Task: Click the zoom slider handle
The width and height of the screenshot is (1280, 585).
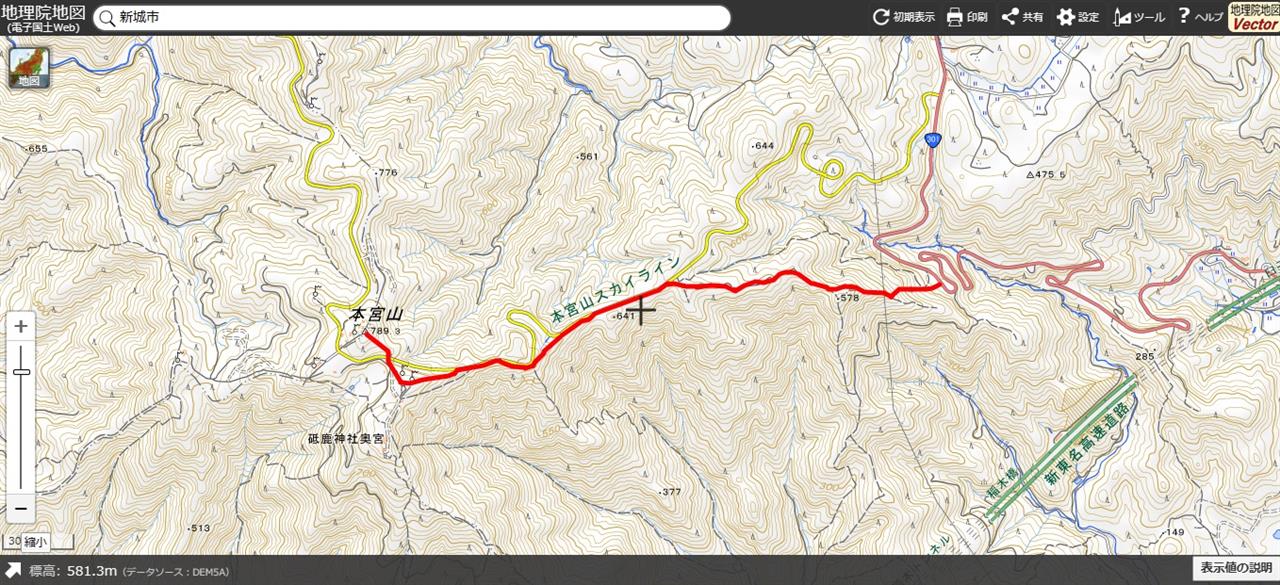Action: (x=21, y=372)
